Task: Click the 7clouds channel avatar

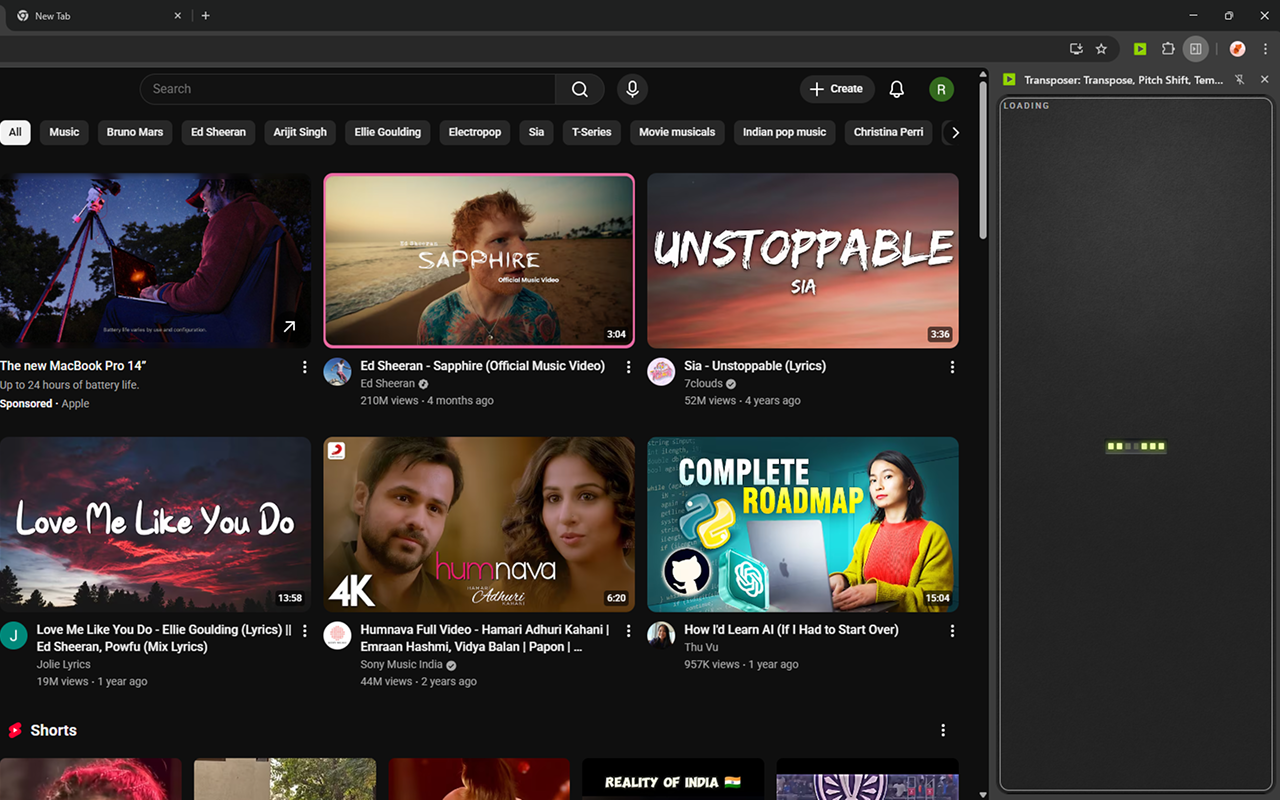Action: coord(661,372)
